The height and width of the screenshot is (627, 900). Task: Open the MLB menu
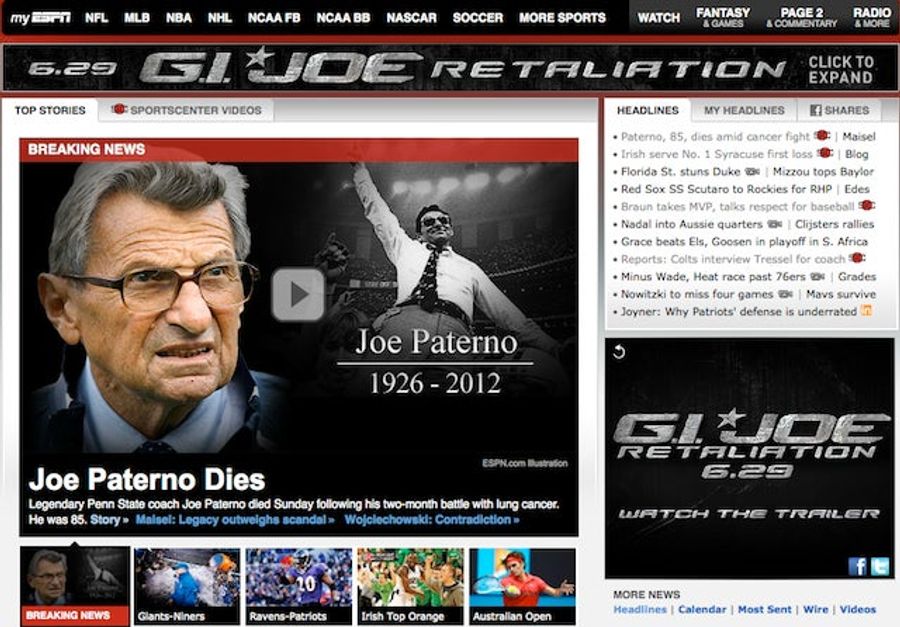point(137,18)
